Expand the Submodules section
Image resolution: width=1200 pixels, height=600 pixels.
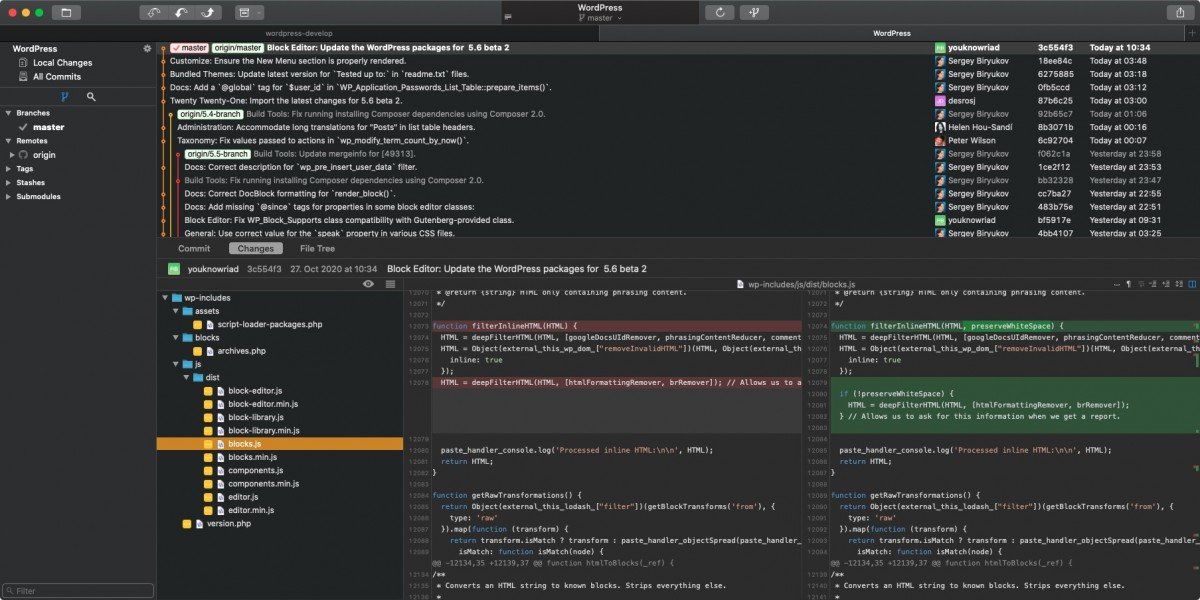(x=8, y=197)
